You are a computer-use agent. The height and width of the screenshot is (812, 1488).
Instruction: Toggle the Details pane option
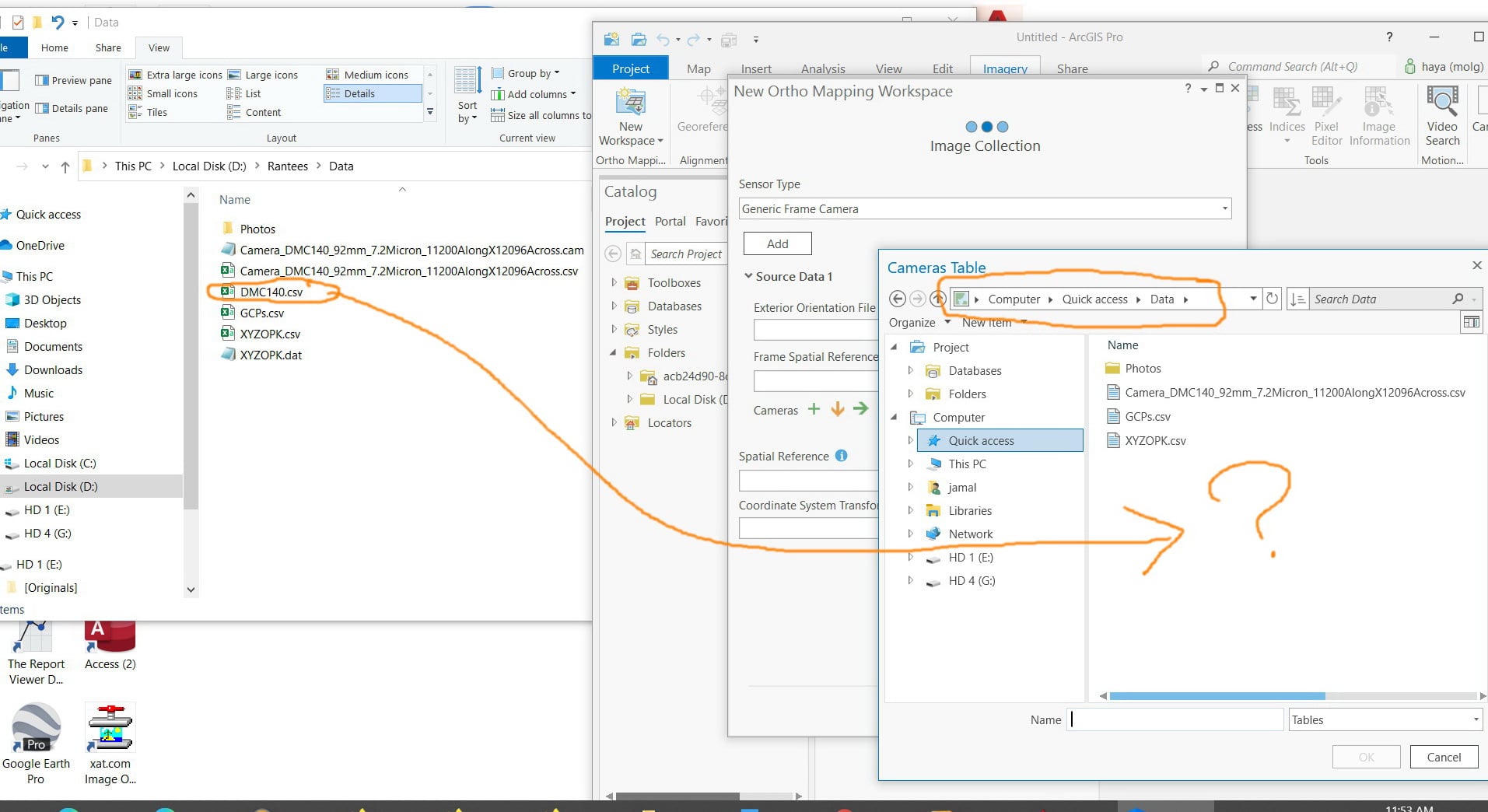[x=72, y=108]
